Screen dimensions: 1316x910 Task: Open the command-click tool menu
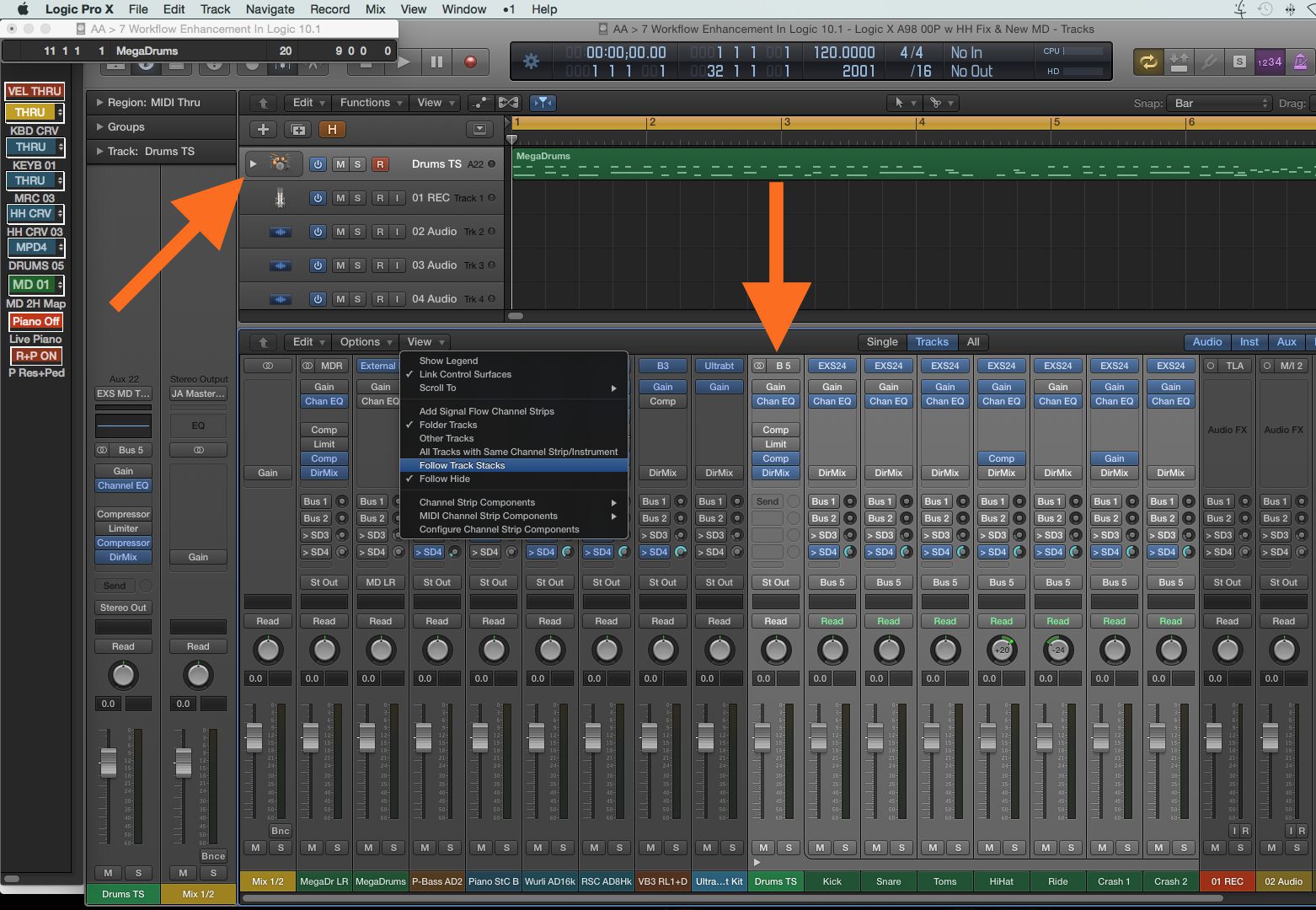point(940,103)
